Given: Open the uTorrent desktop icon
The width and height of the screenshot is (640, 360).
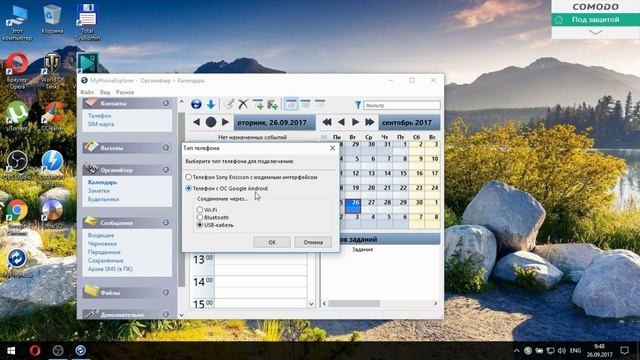Looking at the screenshot, I should (17, 116).
